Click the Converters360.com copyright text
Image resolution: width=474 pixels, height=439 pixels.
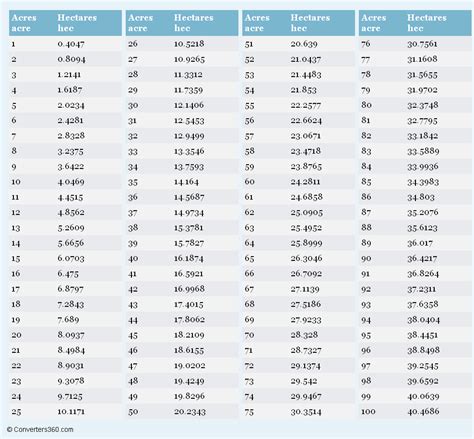[x=40, y=429]
